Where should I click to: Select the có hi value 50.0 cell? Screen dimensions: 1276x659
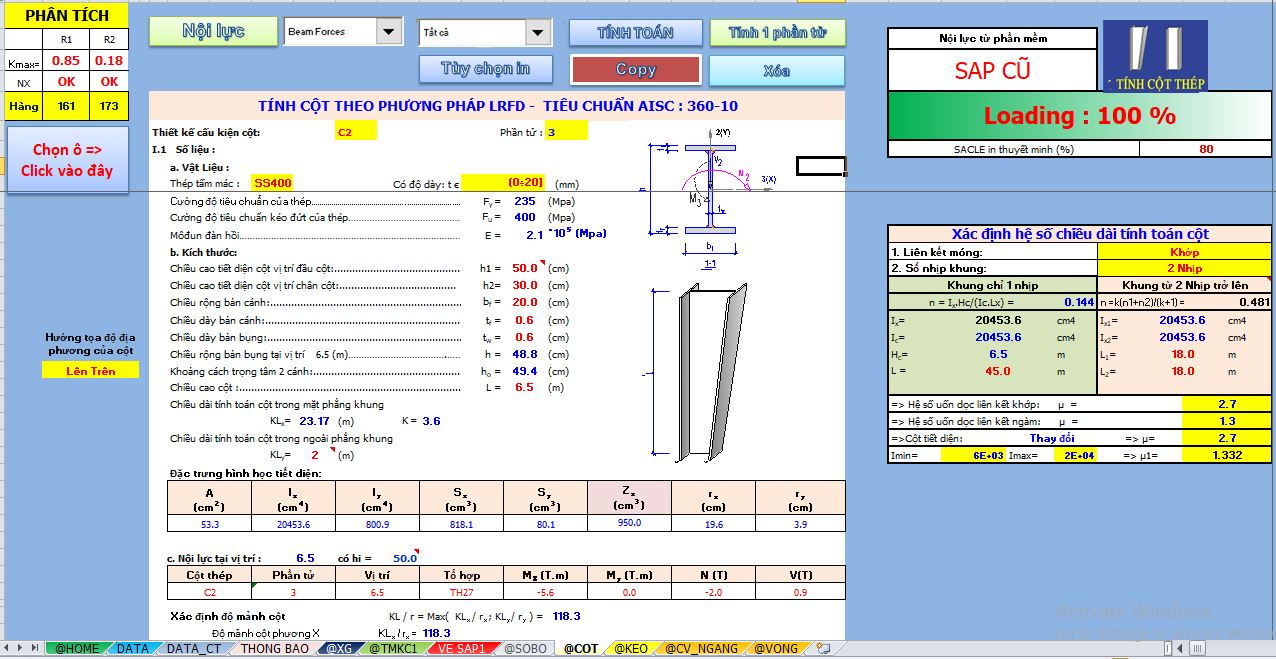pos(405,558)
